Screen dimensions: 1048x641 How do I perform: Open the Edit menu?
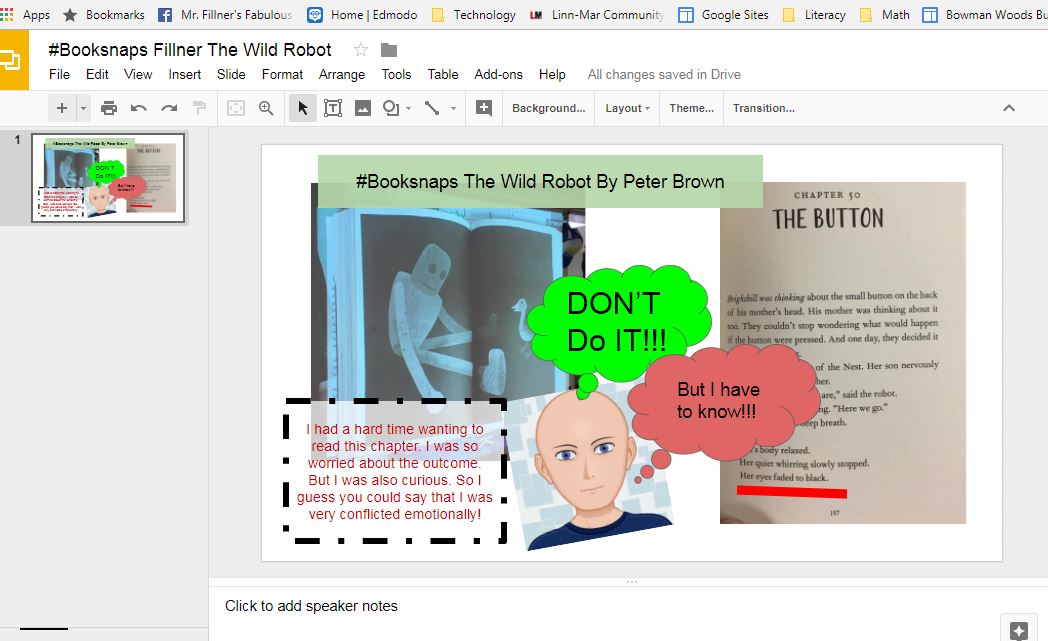[97, 75]
